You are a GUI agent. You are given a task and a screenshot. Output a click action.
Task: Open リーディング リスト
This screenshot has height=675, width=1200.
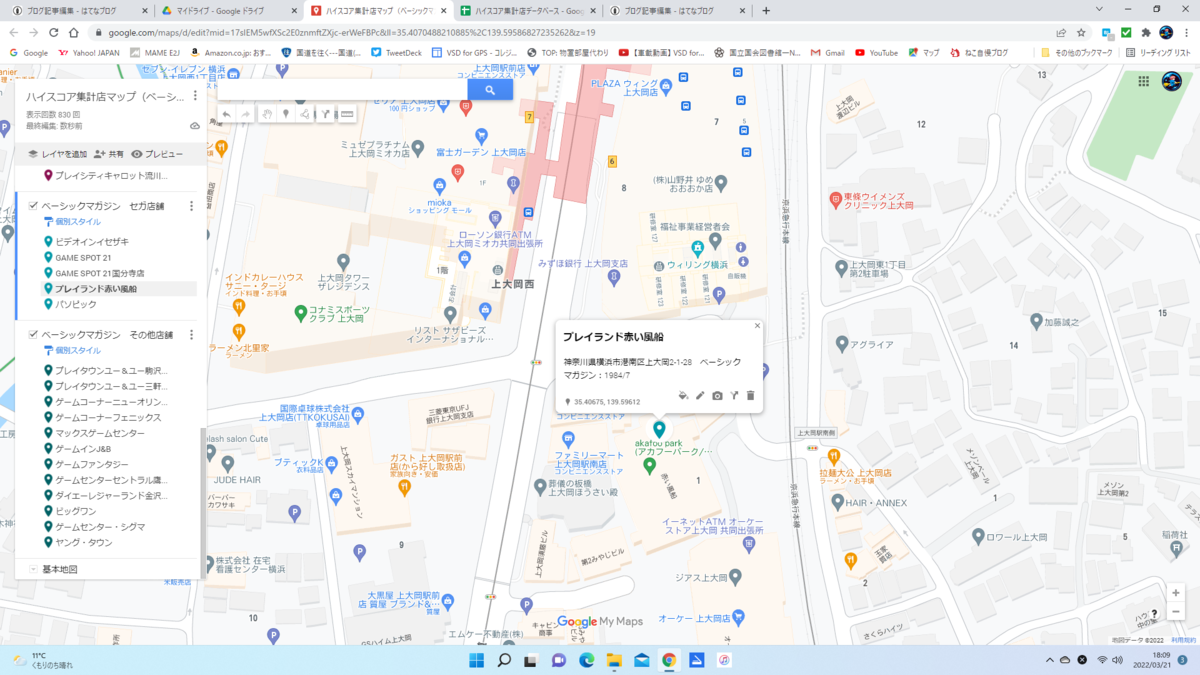(1161, 53)
